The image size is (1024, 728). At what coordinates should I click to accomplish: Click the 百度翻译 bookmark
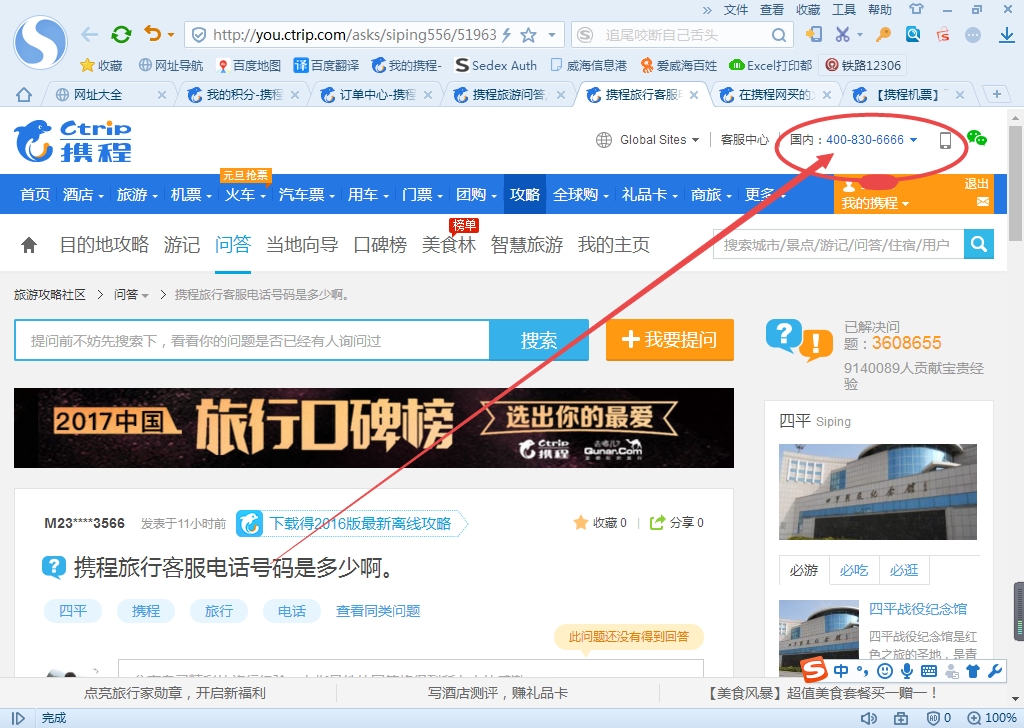click(326, 65)
